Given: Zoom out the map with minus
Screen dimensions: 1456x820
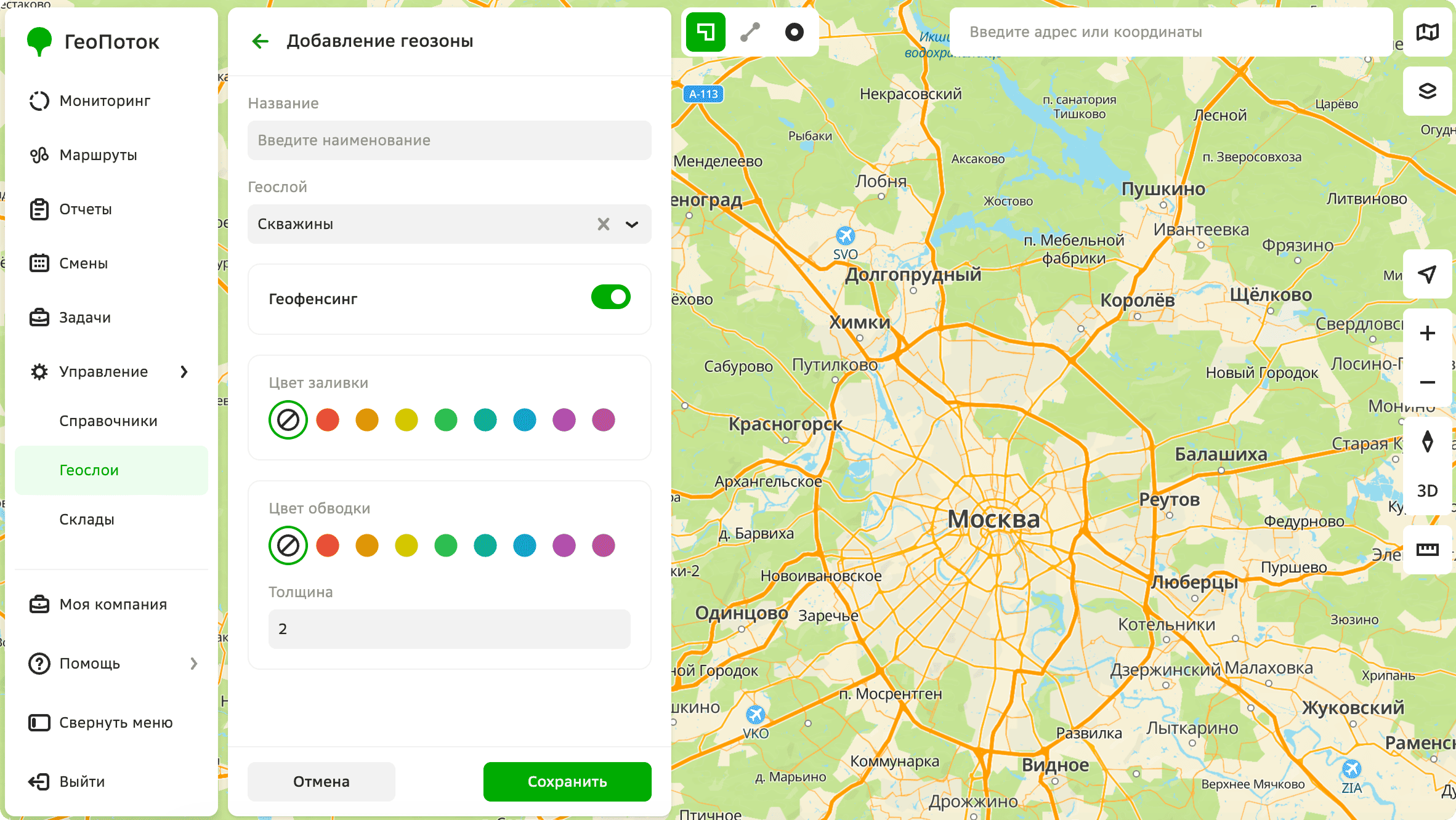Looking at the screenshot, I should click(x=1427, y=382).
